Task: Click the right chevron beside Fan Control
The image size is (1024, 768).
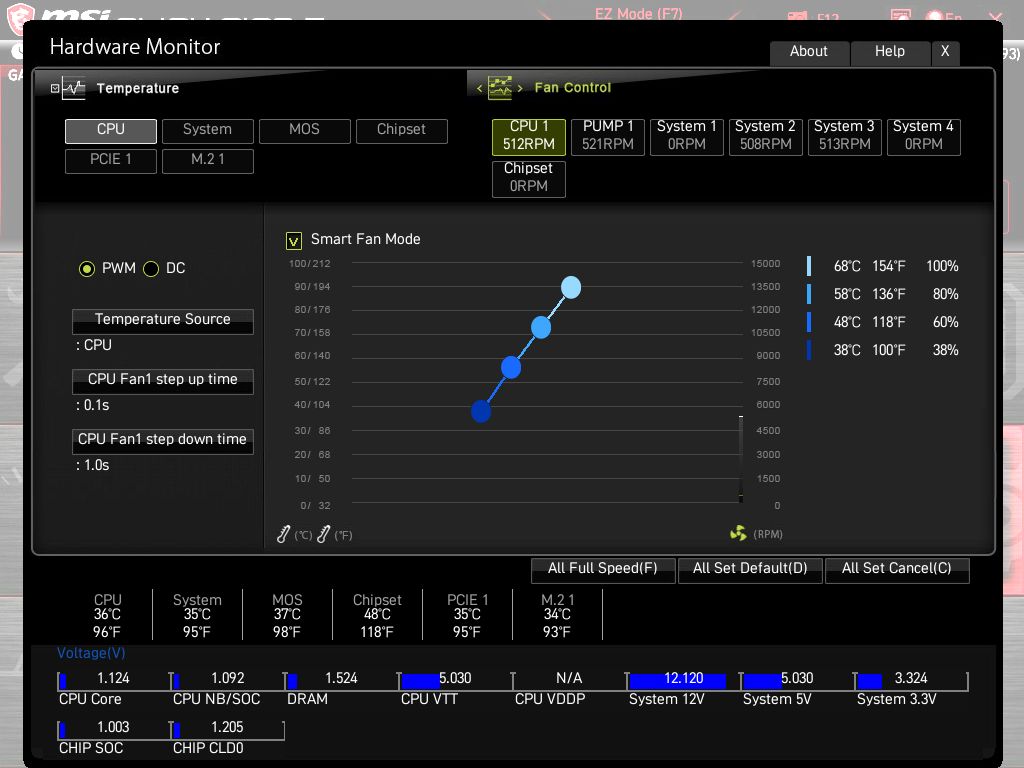Action: pyautogui.click(x=520, y=88)
